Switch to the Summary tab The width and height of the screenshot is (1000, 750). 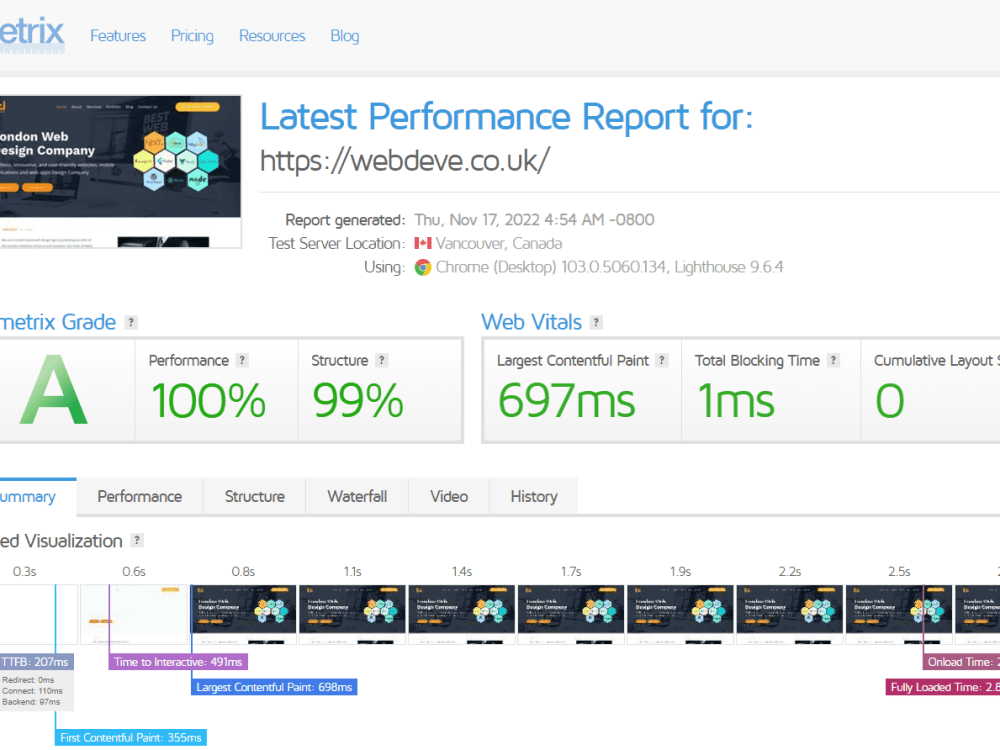(38, 497)
